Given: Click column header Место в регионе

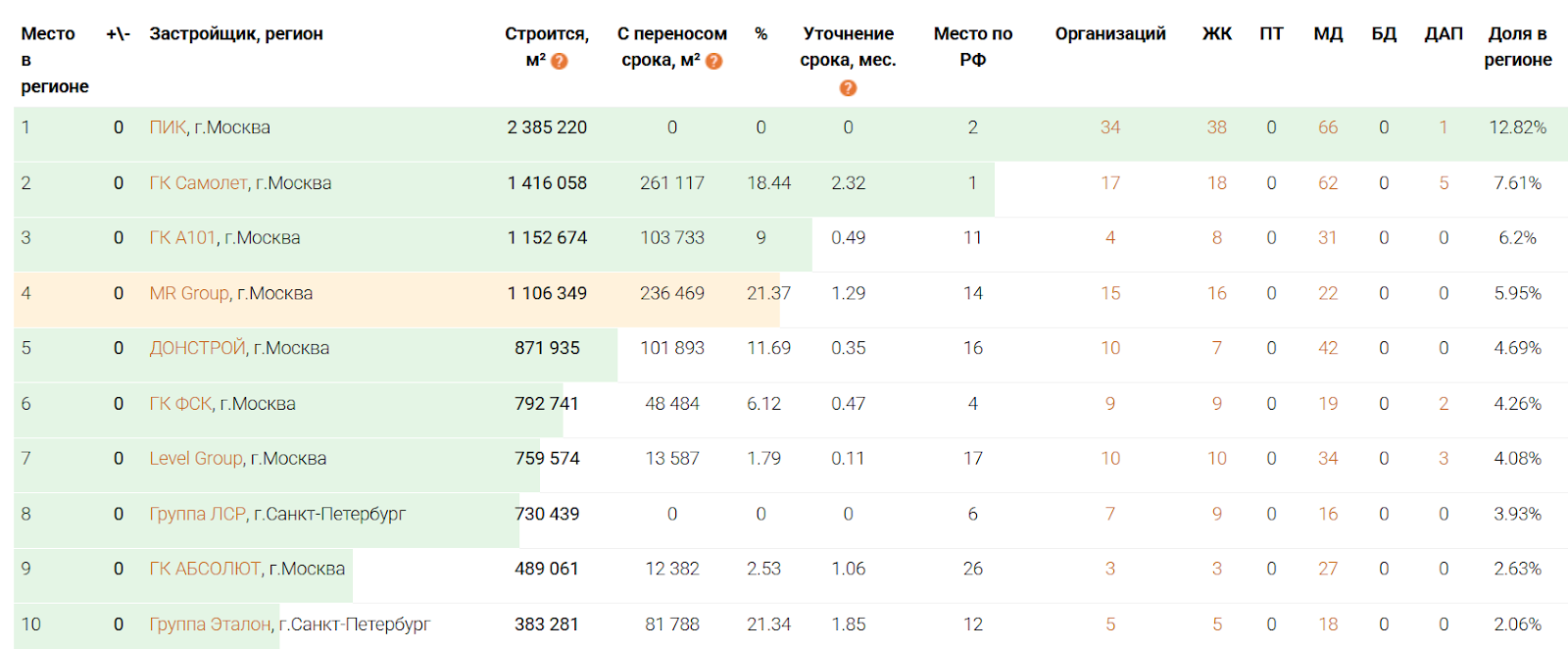Looking at the screenshot, I should pos(55,61).
